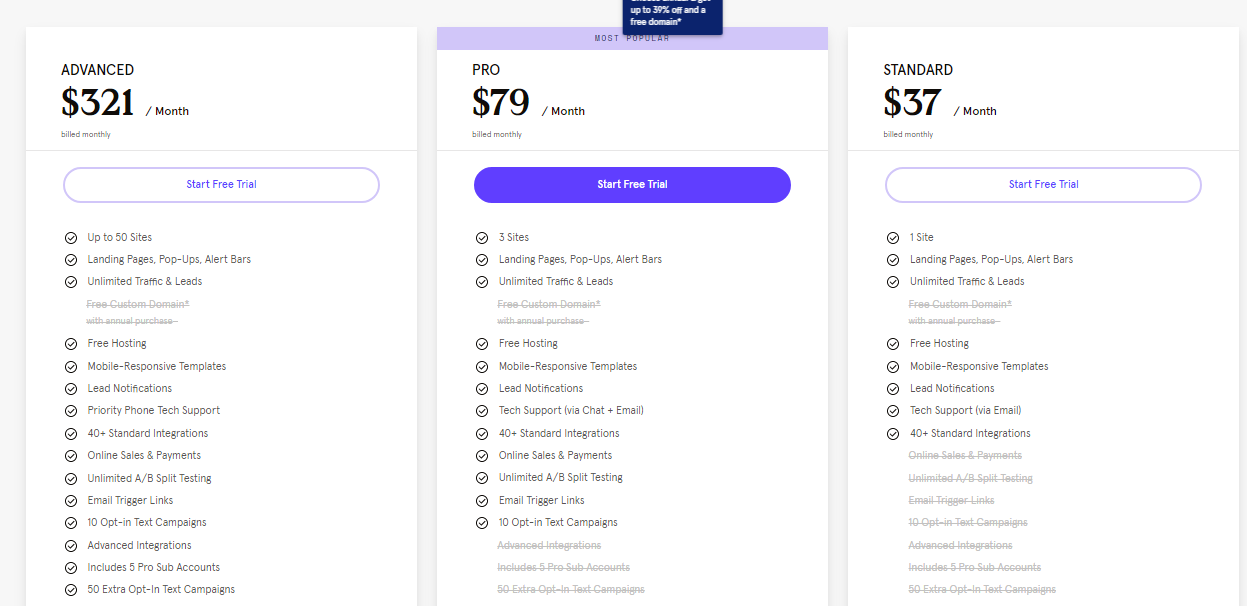
Task: Click the Pro plan Unlimited A/B Split Testing text
Action: [x=561, y=478]
